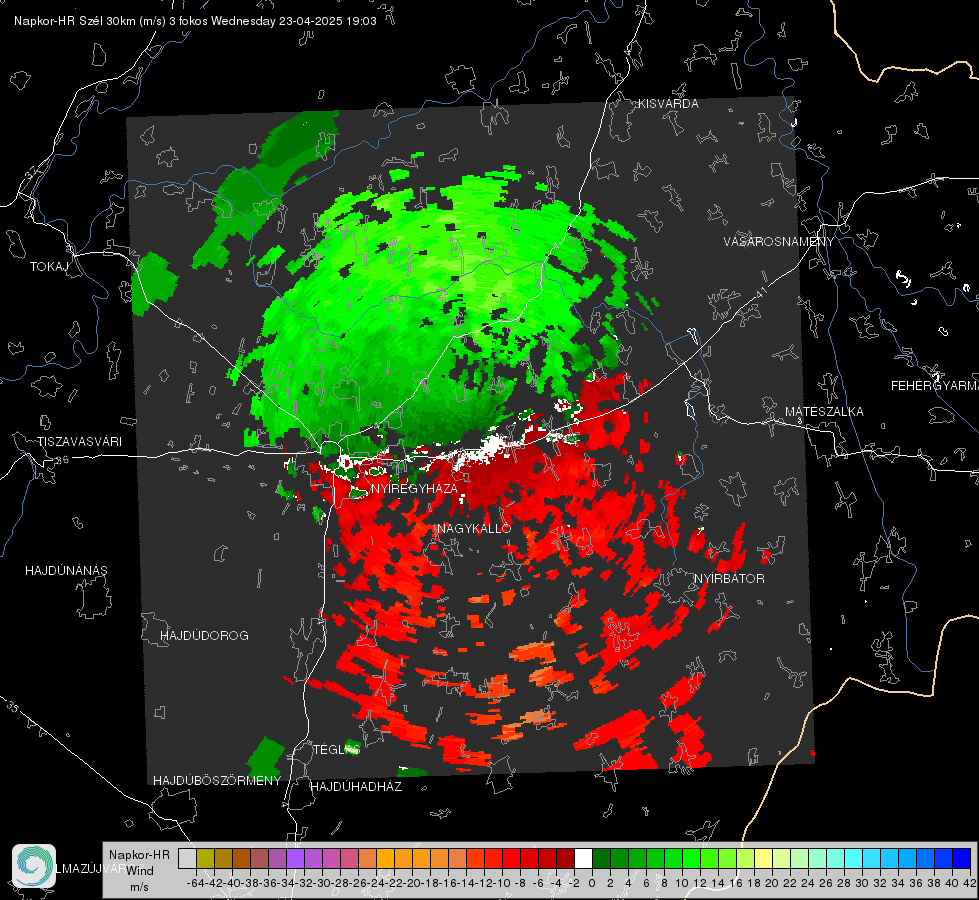Select the white swatch between -2 and 0
This screenshot has height=900, width=979.
coord(583,858)
